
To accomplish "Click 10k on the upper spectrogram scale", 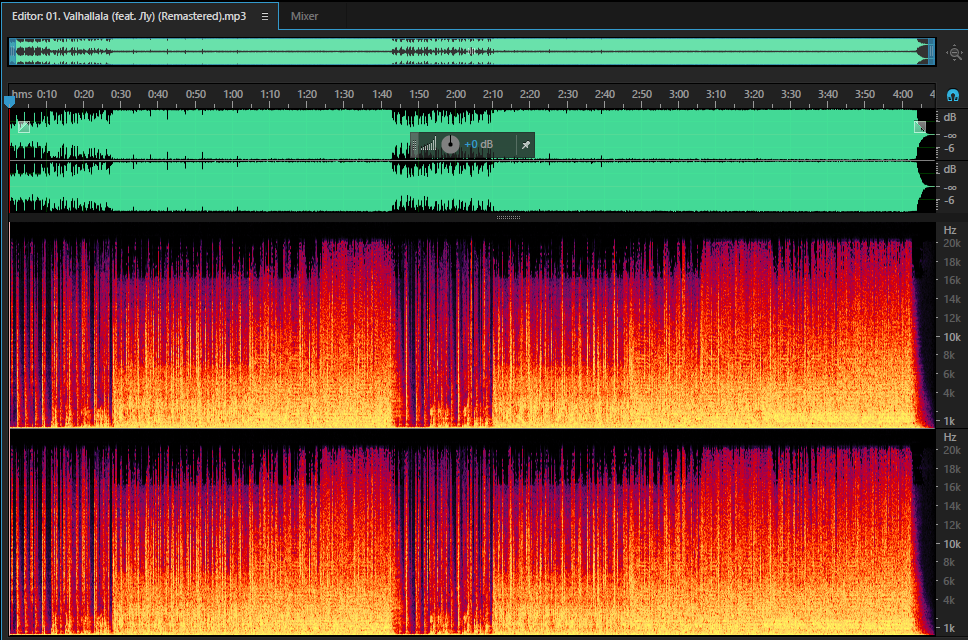I will (x=952, y=337).
